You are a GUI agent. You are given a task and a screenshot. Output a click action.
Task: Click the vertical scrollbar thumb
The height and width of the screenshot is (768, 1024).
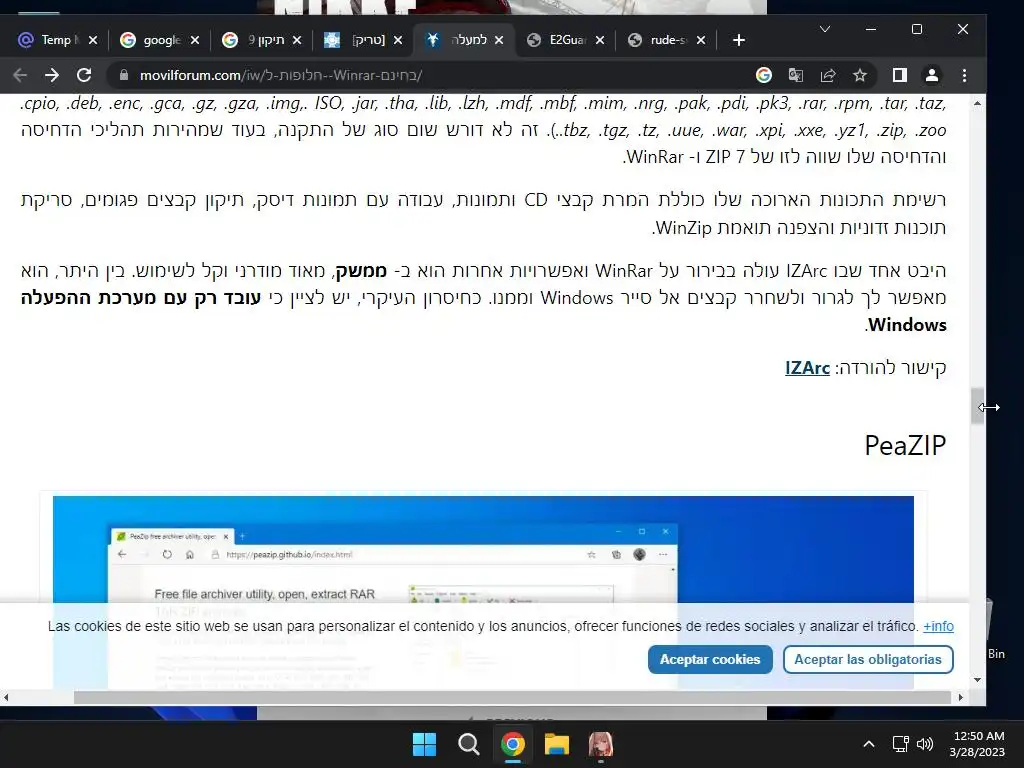(977, 406)
